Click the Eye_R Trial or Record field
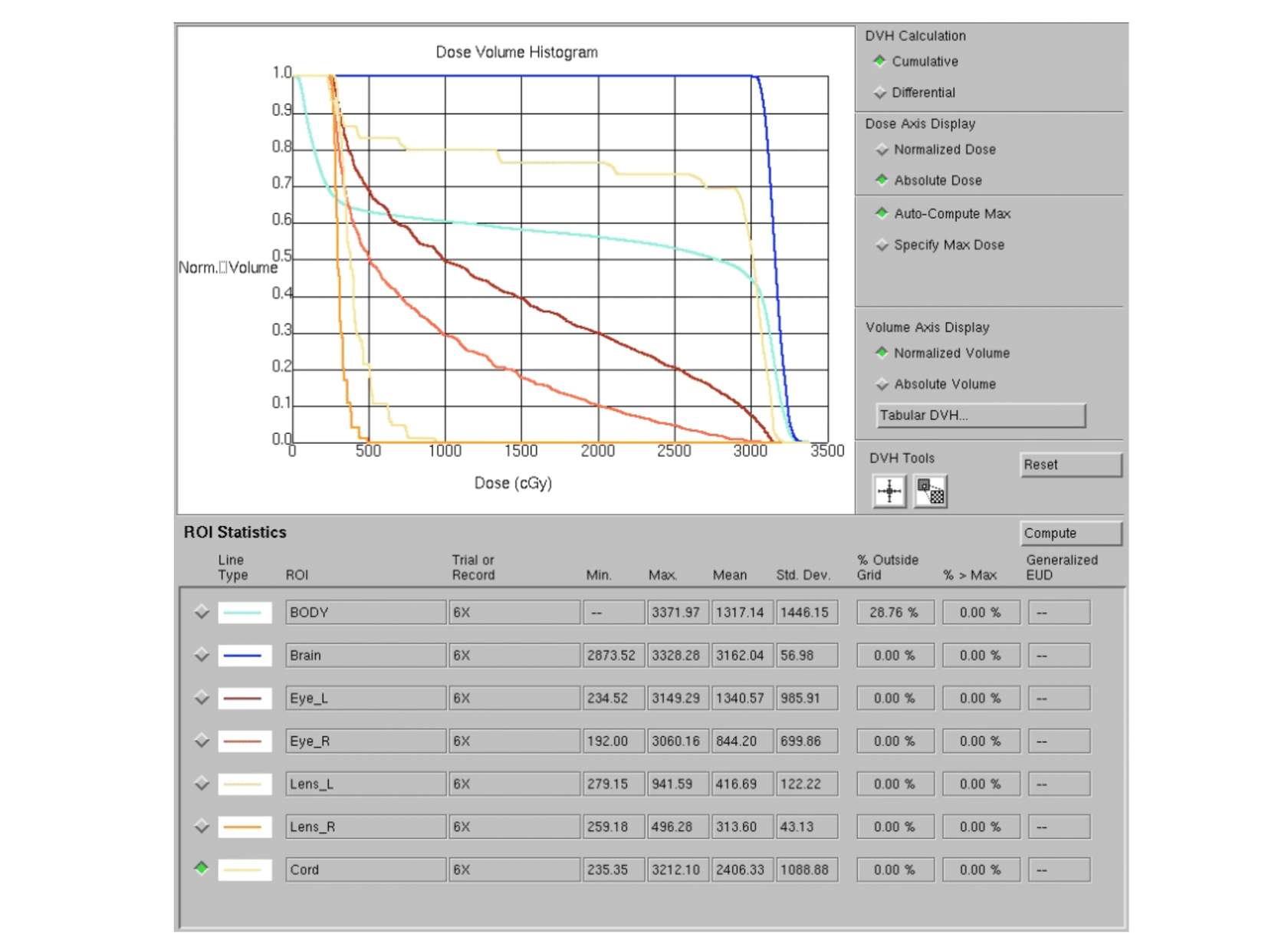This screenshot has width=1288, height=950. 514,741
